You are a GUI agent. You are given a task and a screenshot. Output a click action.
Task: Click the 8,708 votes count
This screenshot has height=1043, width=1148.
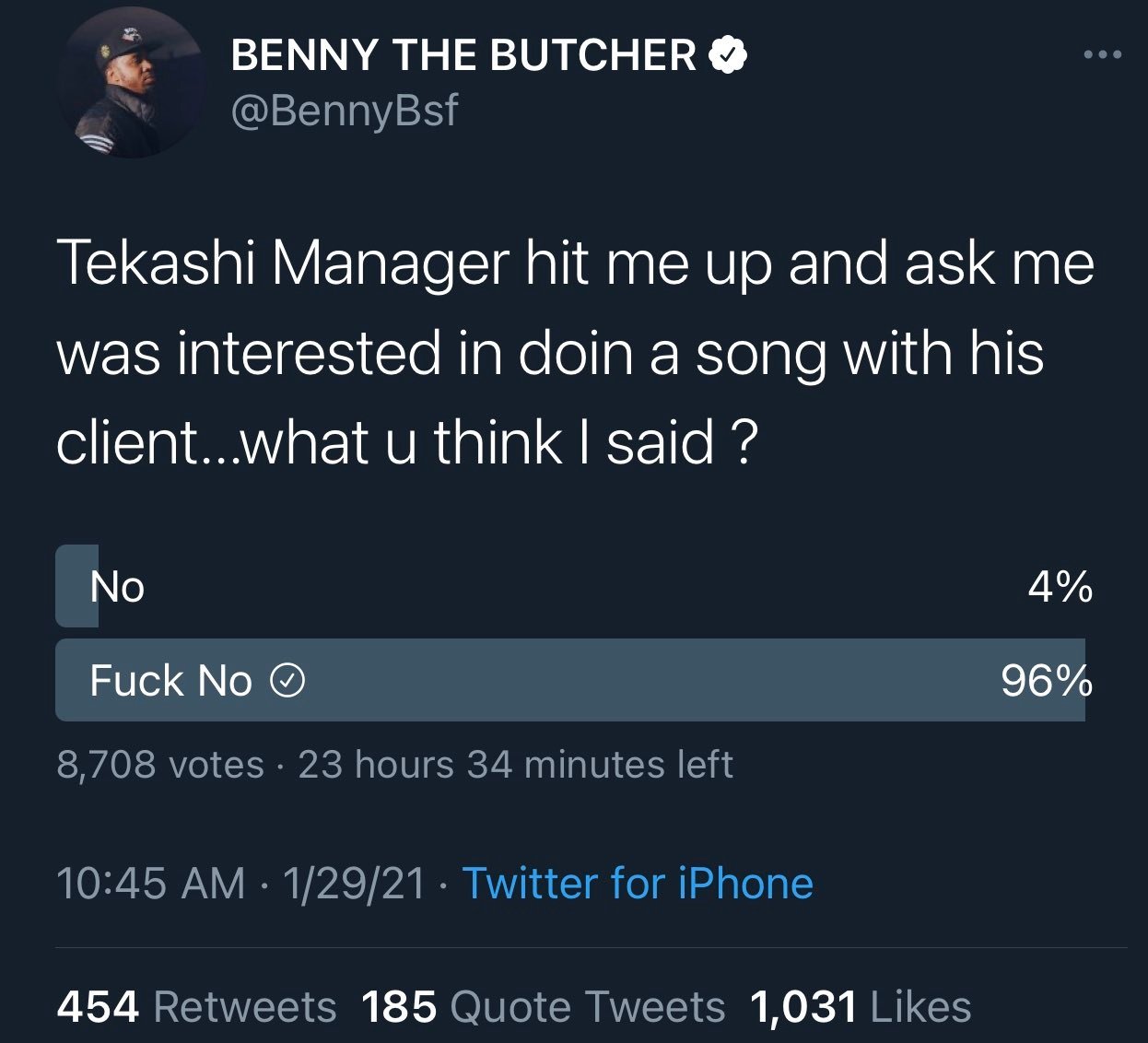click(160, 765)
